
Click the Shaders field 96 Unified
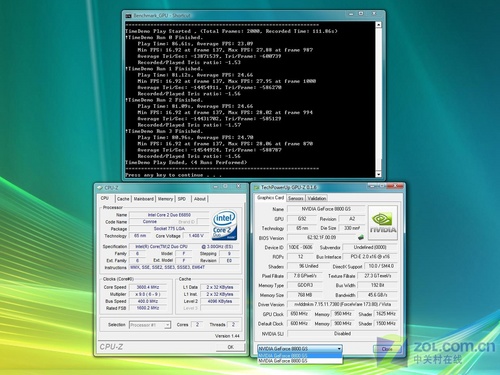pos(309,266)
